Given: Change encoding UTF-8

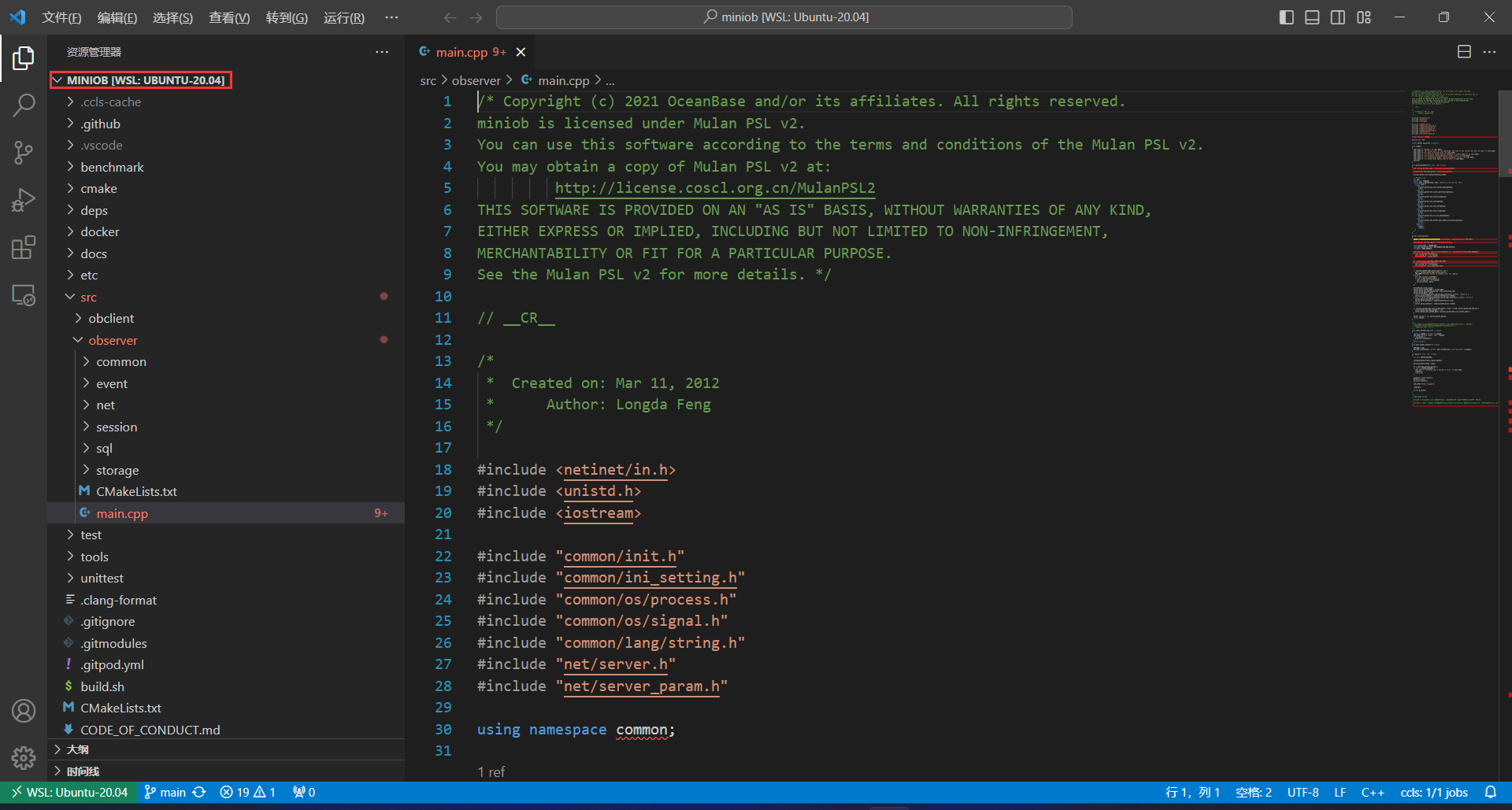Looking at the screenshot, I should click(1303, 792).
